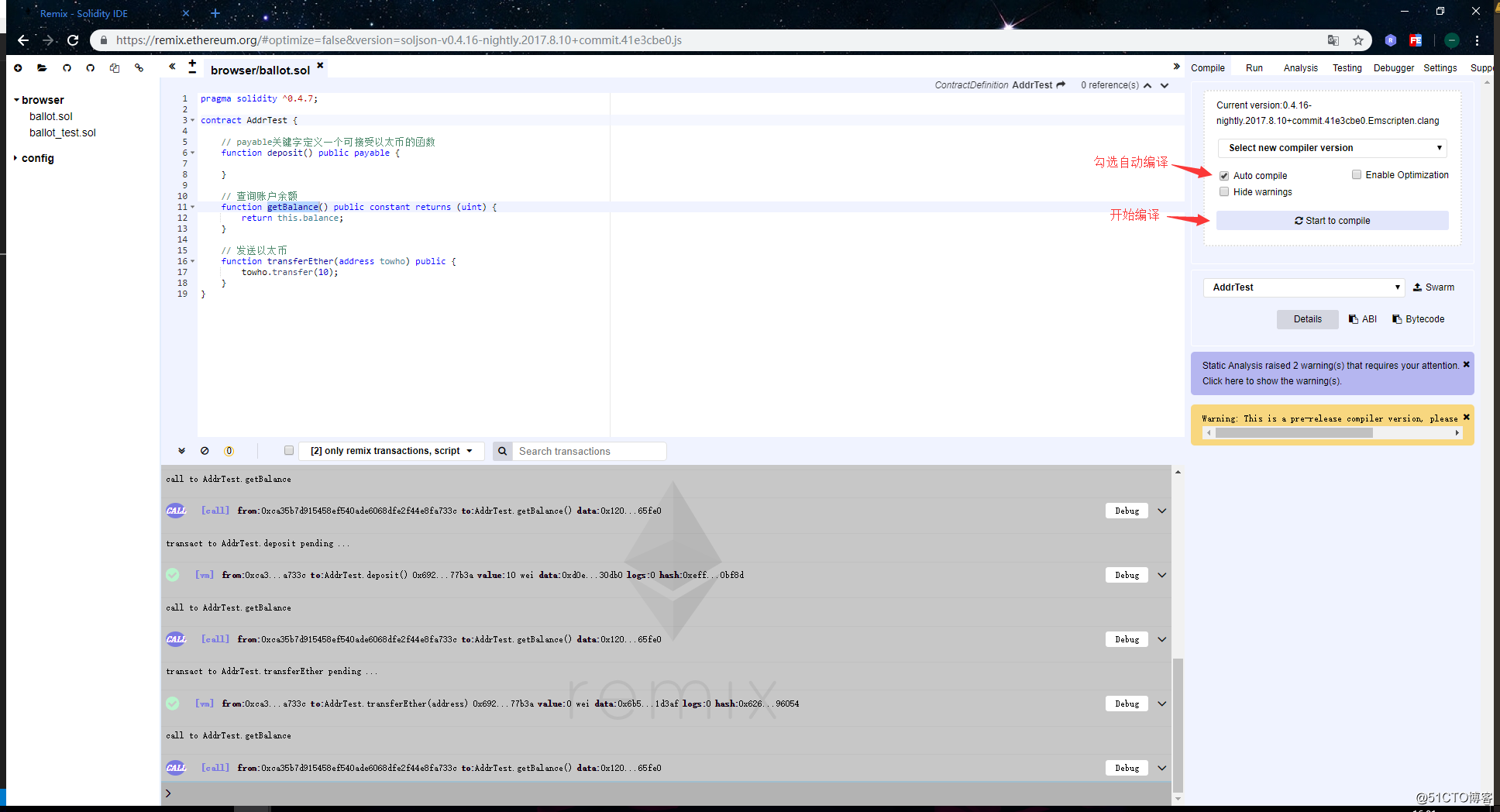Go to the Debugger tab
Screen dimensions: 1500x812
pos(1394,68)
